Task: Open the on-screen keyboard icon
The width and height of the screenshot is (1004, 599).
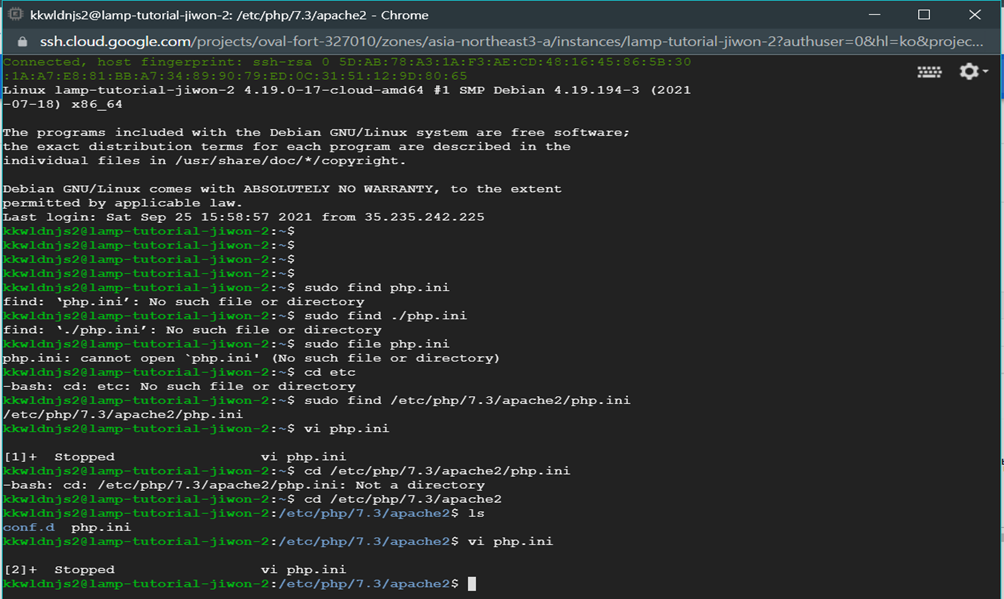Action: (x=929, y=72)
